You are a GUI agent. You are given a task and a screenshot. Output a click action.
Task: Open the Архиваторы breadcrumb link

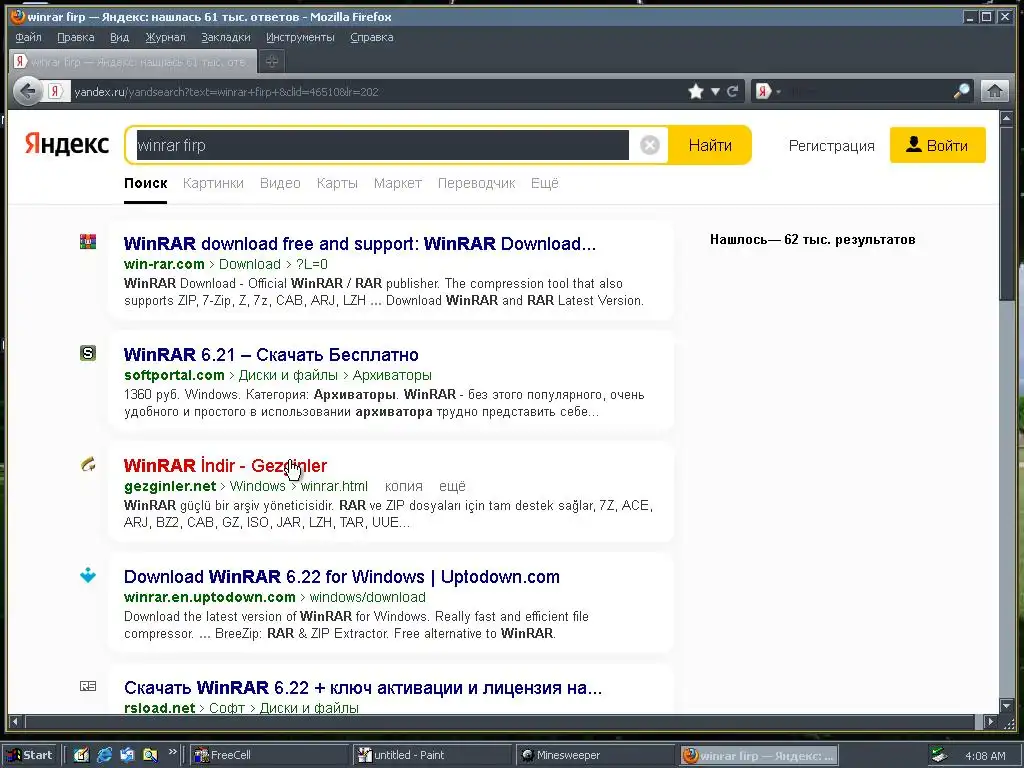pyautogui.click(x=392, y=375)
